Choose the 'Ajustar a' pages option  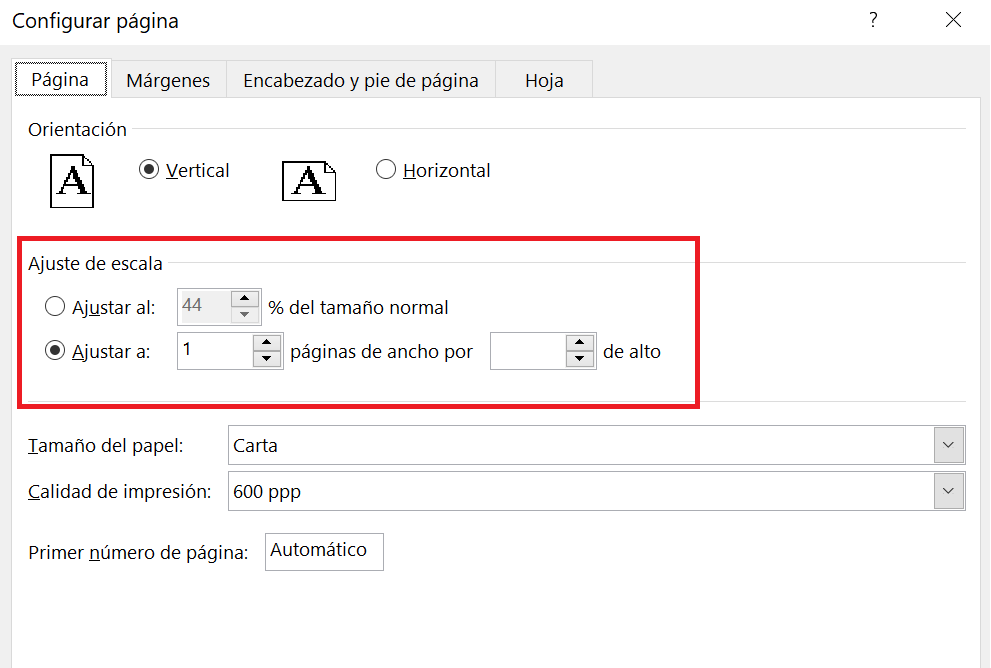pyautogui.click(x=56, y=352)
